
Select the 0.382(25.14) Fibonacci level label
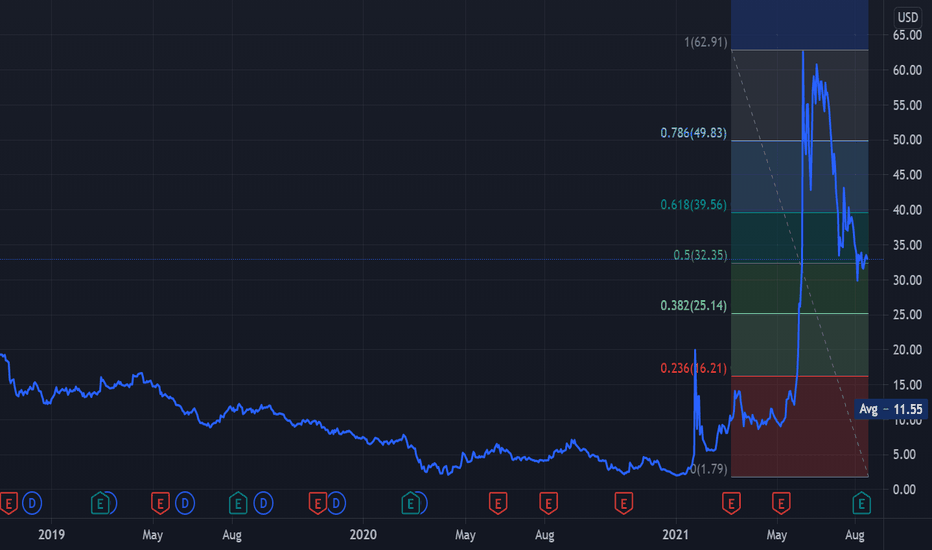694,306
